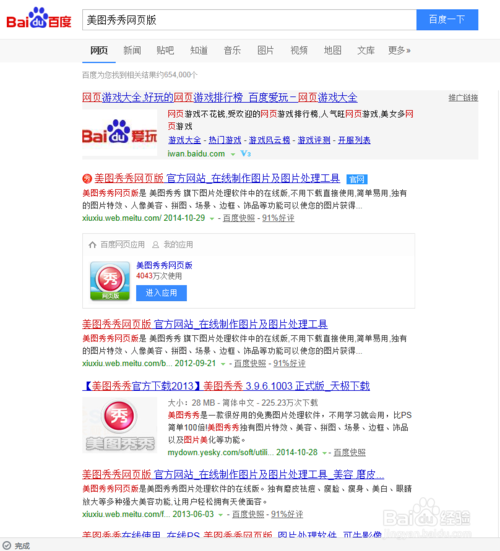Open the 开服列表 sublink
Screen dimensions: 500x551
pyautogui.click(x=354, y=140)
